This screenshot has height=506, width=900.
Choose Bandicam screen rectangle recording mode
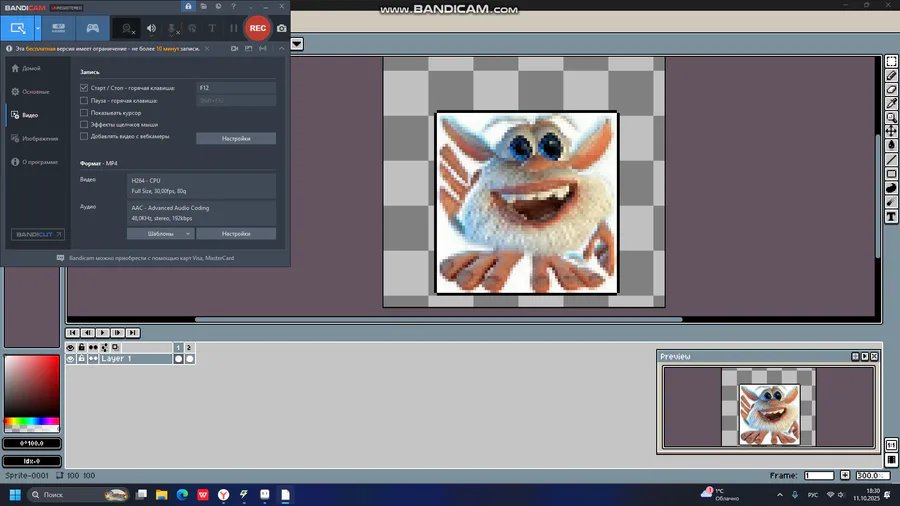(18, 28)
